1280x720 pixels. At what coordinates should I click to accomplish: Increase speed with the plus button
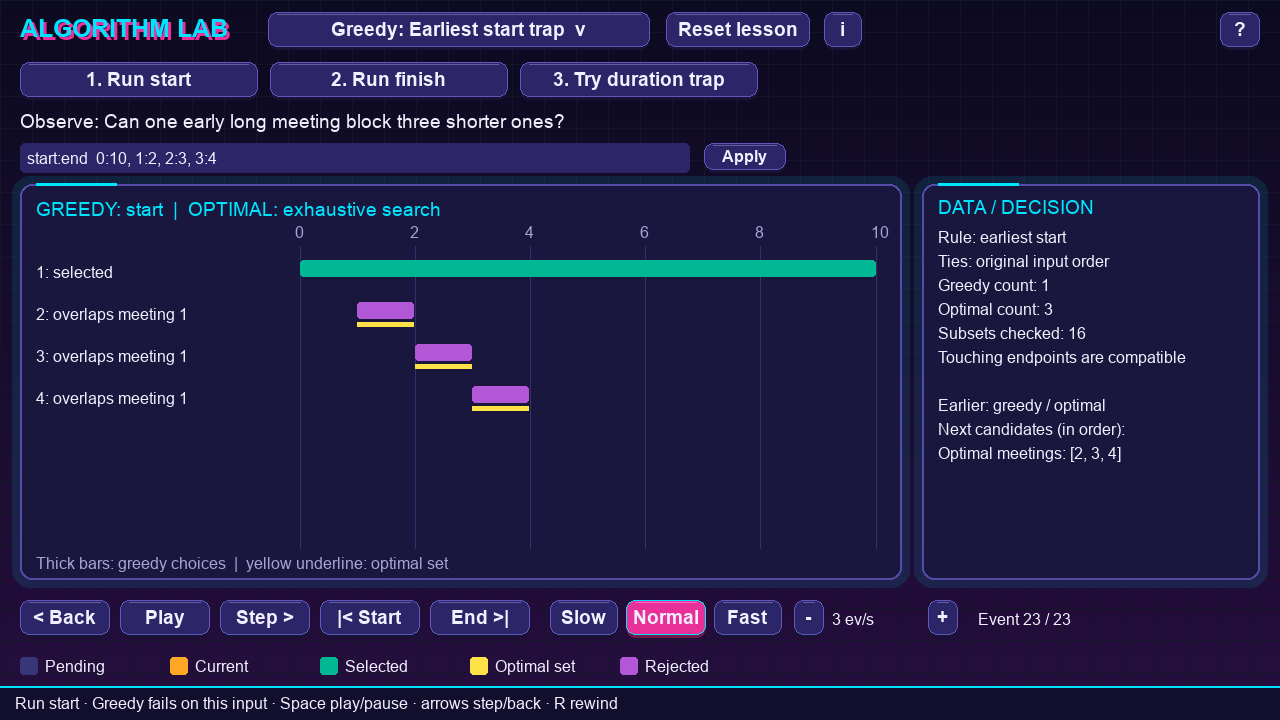(943, 618)
